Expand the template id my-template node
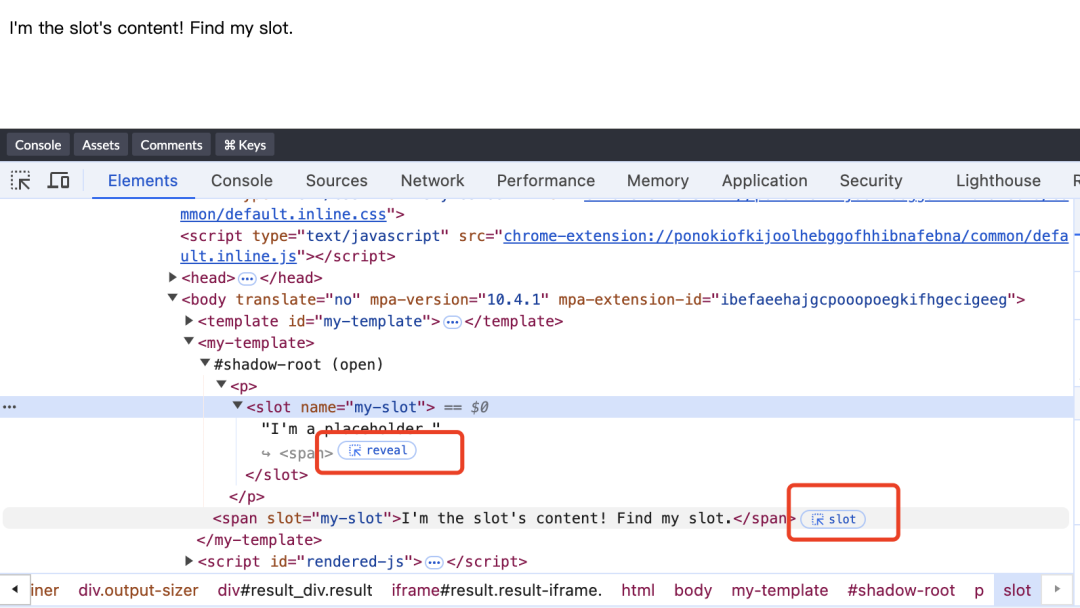Screen dimensions: 1080x608 pos(189,321)
